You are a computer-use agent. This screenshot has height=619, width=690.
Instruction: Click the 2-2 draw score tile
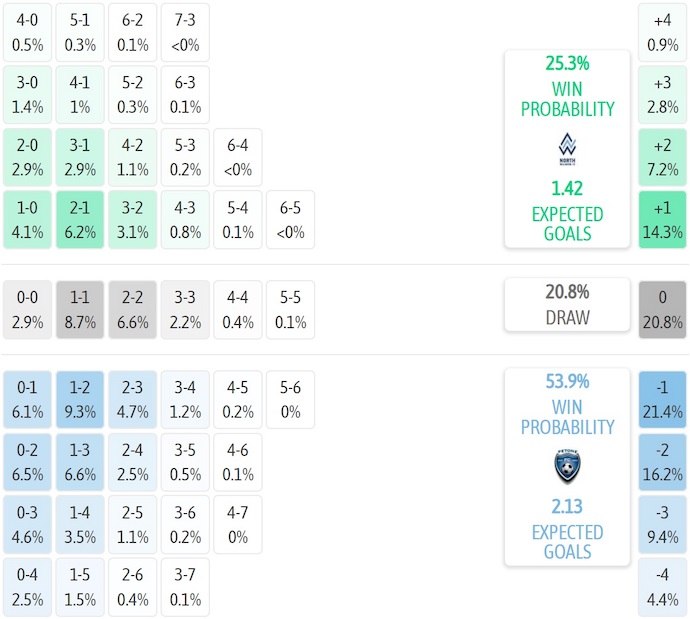132,309
